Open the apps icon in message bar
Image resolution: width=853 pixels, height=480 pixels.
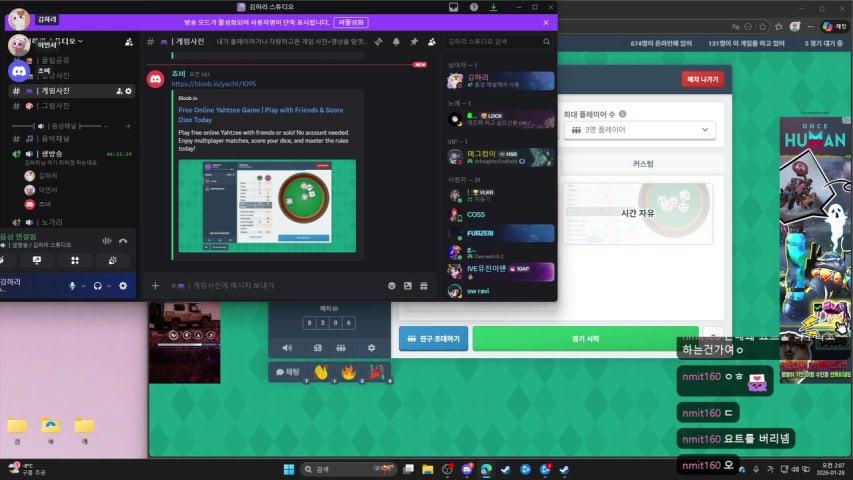coord(424,285)
